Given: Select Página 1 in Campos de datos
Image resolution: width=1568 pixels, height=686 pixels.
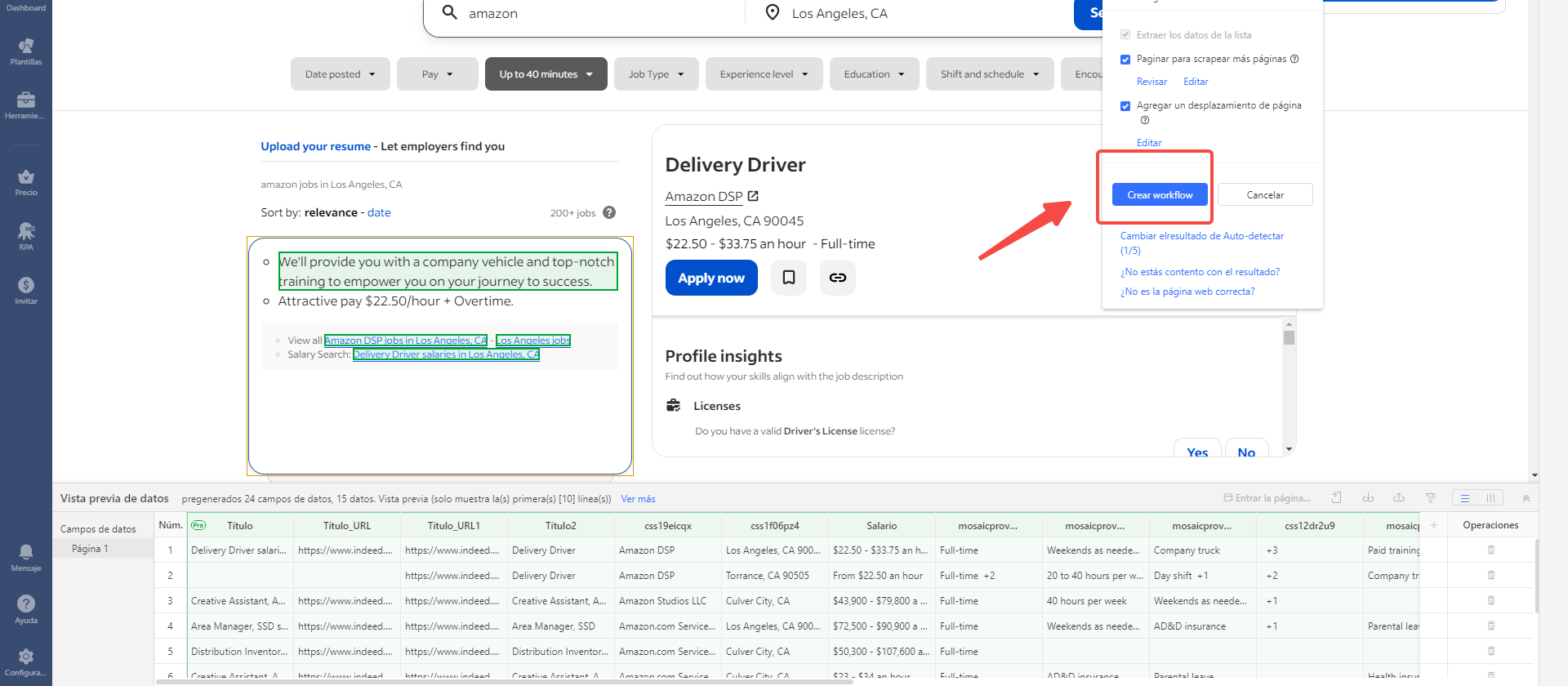Looking at the screenshot, I should [90, 549].
